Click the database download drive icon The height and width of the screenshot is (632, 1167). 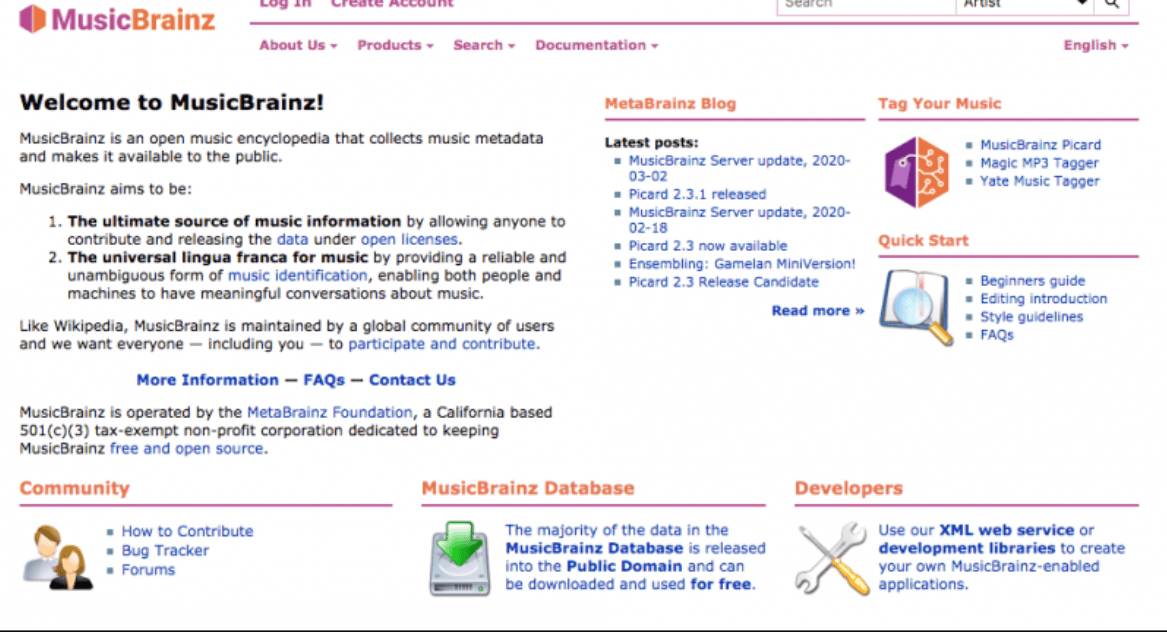(x=459, y=558)
